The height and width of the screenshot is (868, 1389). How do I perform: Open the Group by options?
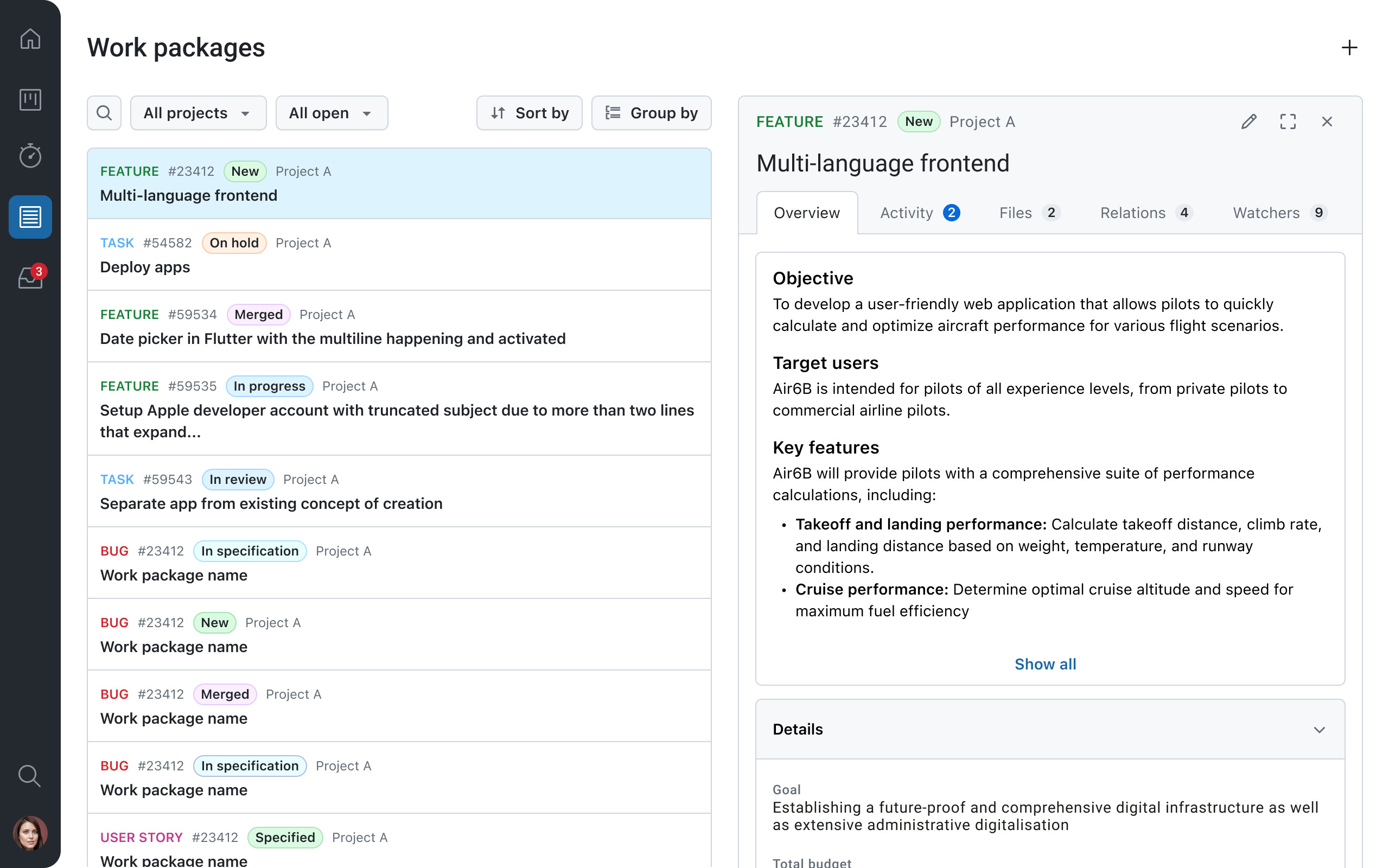[652, 112]
